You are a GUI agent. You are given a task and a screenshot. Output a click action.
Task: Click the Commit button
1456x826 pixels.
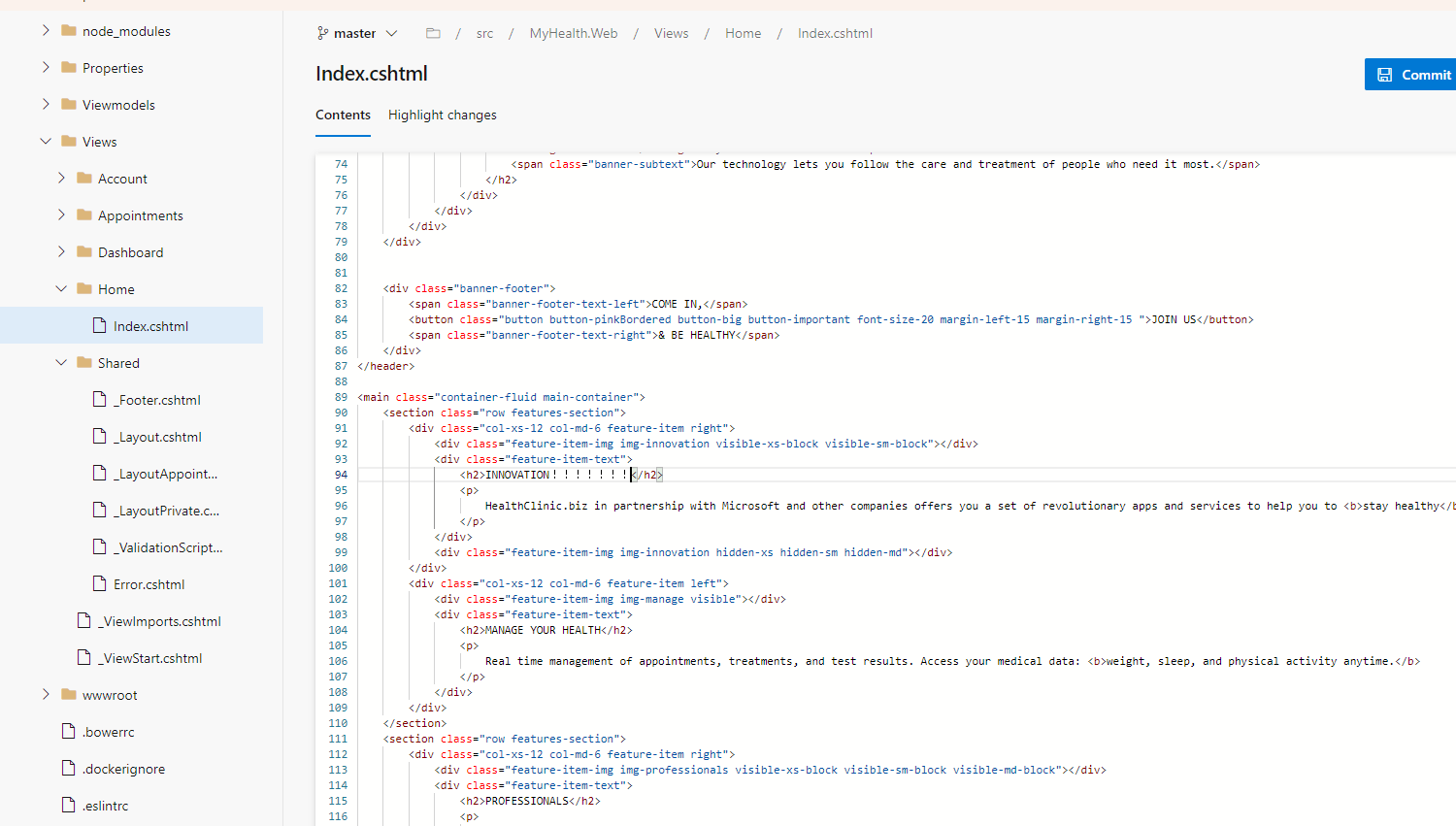click(1410, 75)
